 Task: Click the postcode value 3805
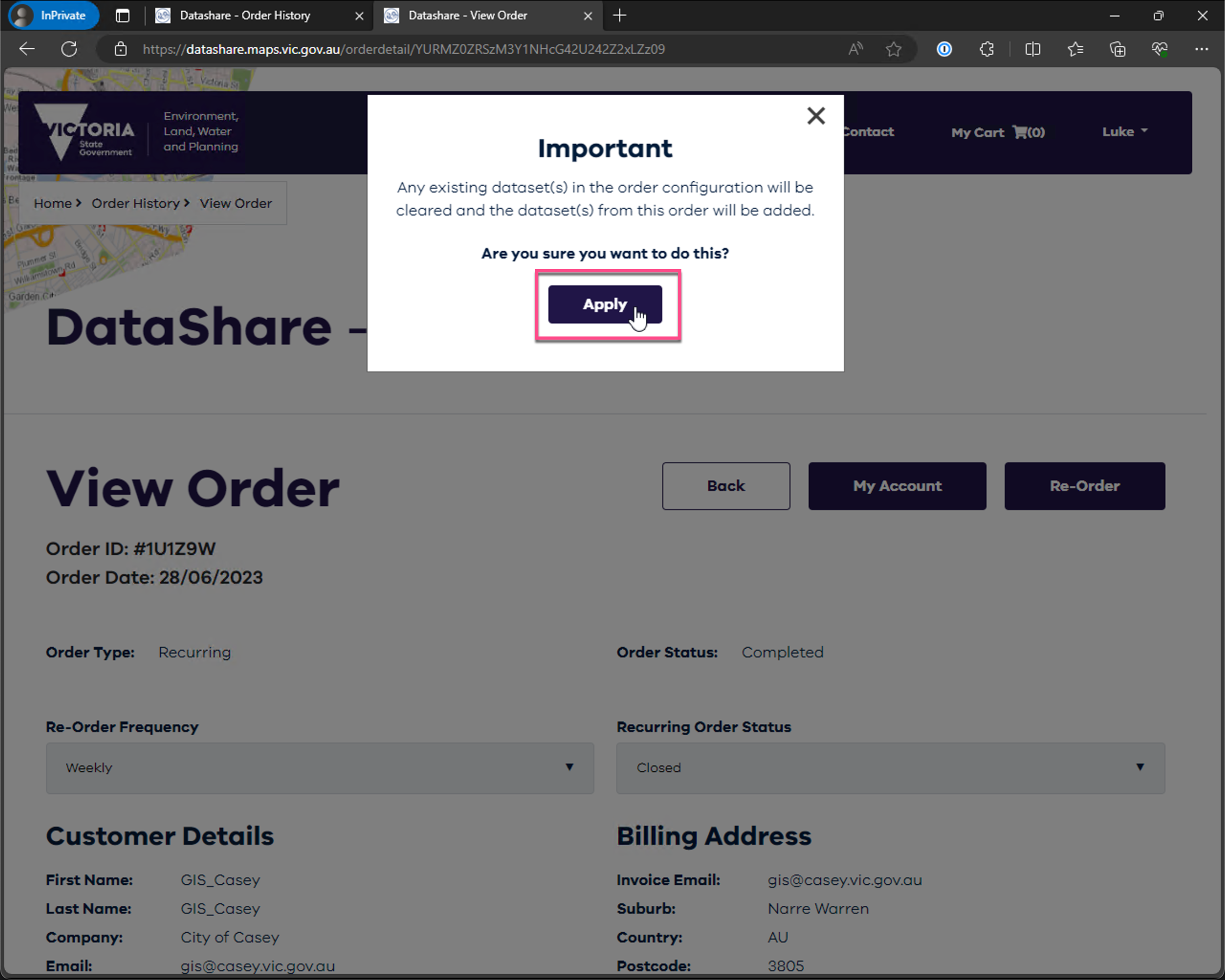pyautogui.click(x=786, y=966)
